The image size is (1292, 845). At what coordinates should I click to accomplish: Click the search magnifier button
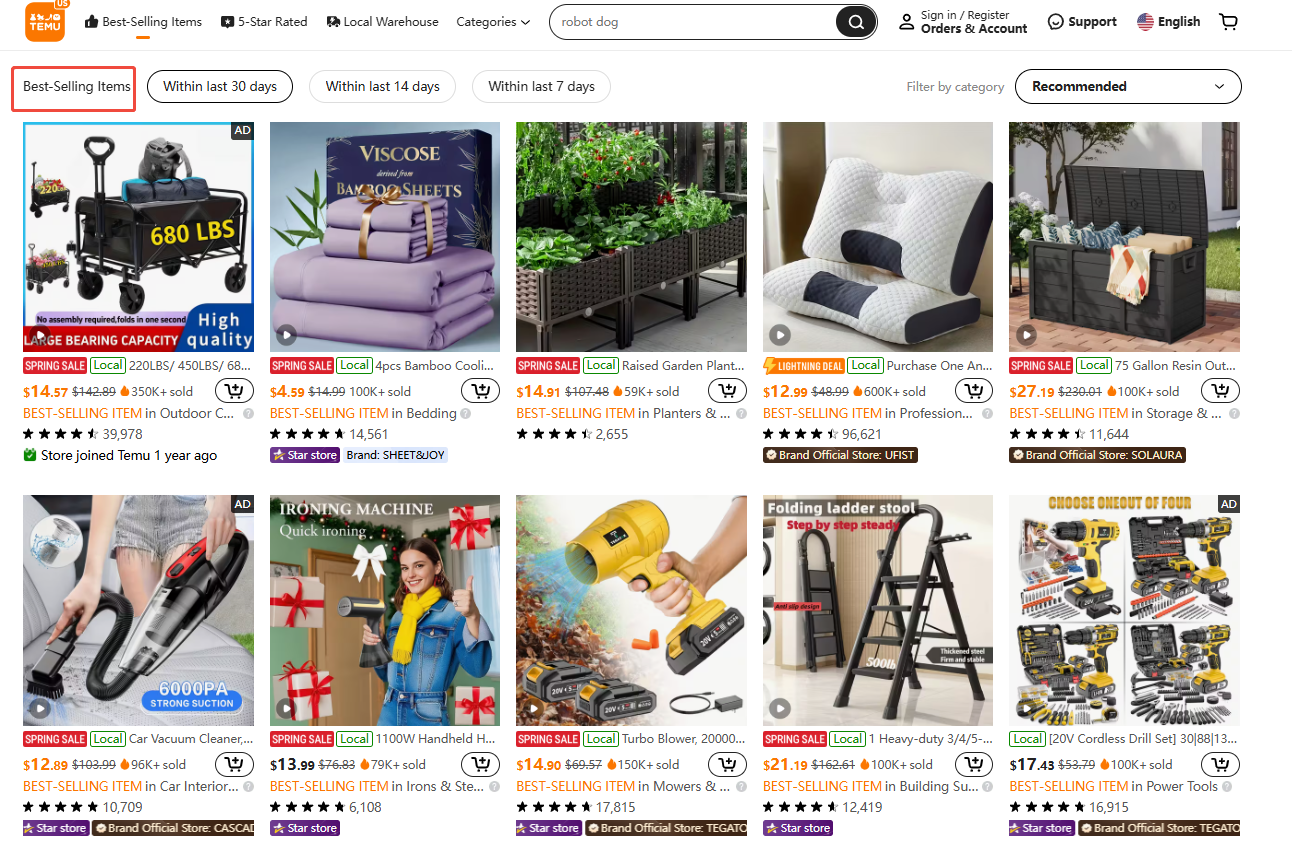pyautogui.click(x=856, y=22)
